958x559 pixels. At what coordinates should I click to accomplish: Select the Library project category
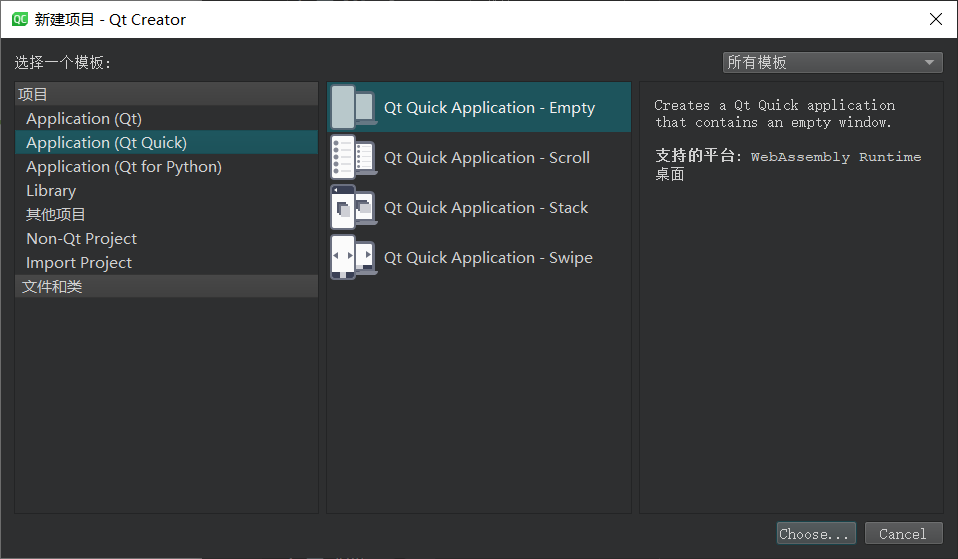(51, 191)
